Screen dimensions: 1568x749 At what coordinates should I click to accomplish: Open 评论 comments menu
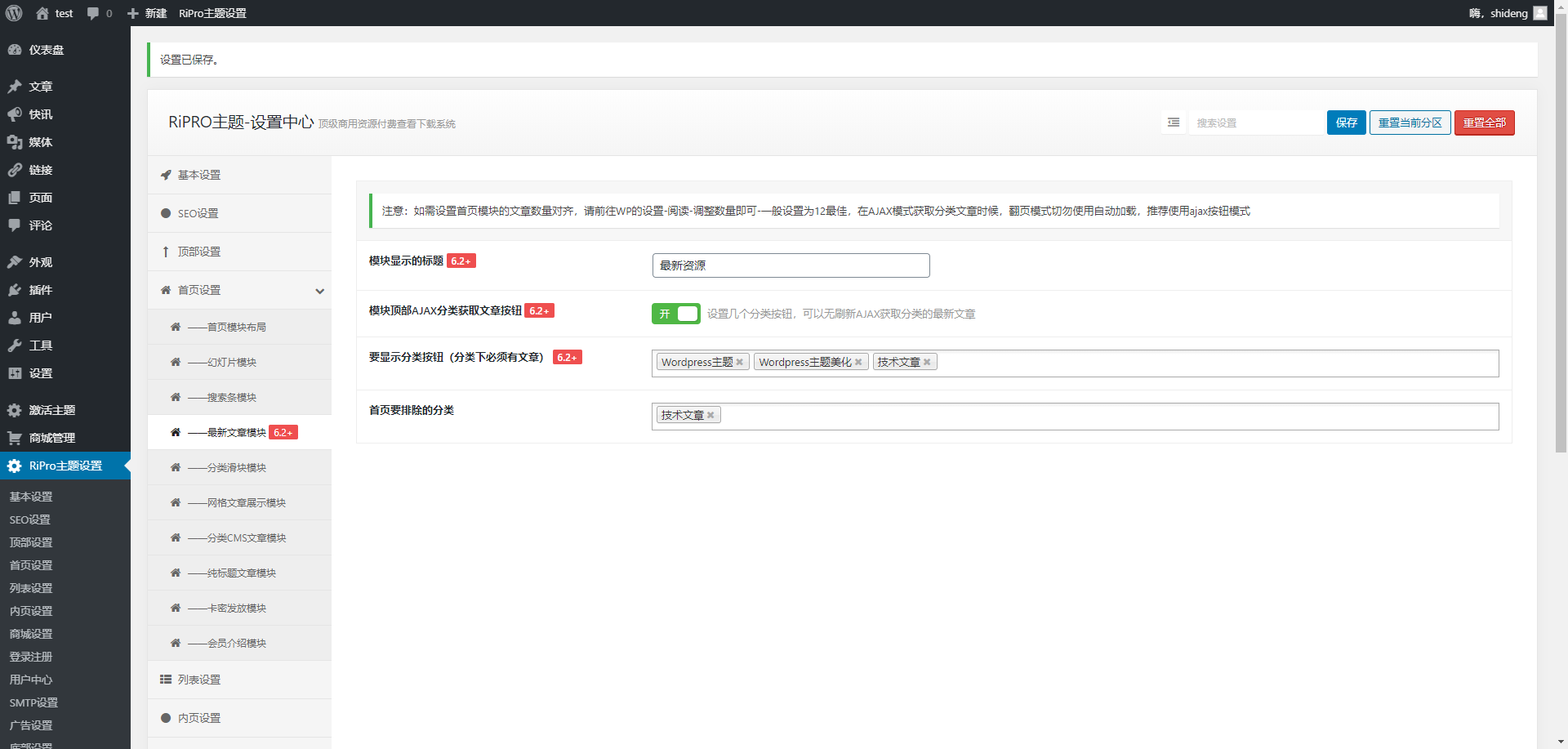click(65, 225)
